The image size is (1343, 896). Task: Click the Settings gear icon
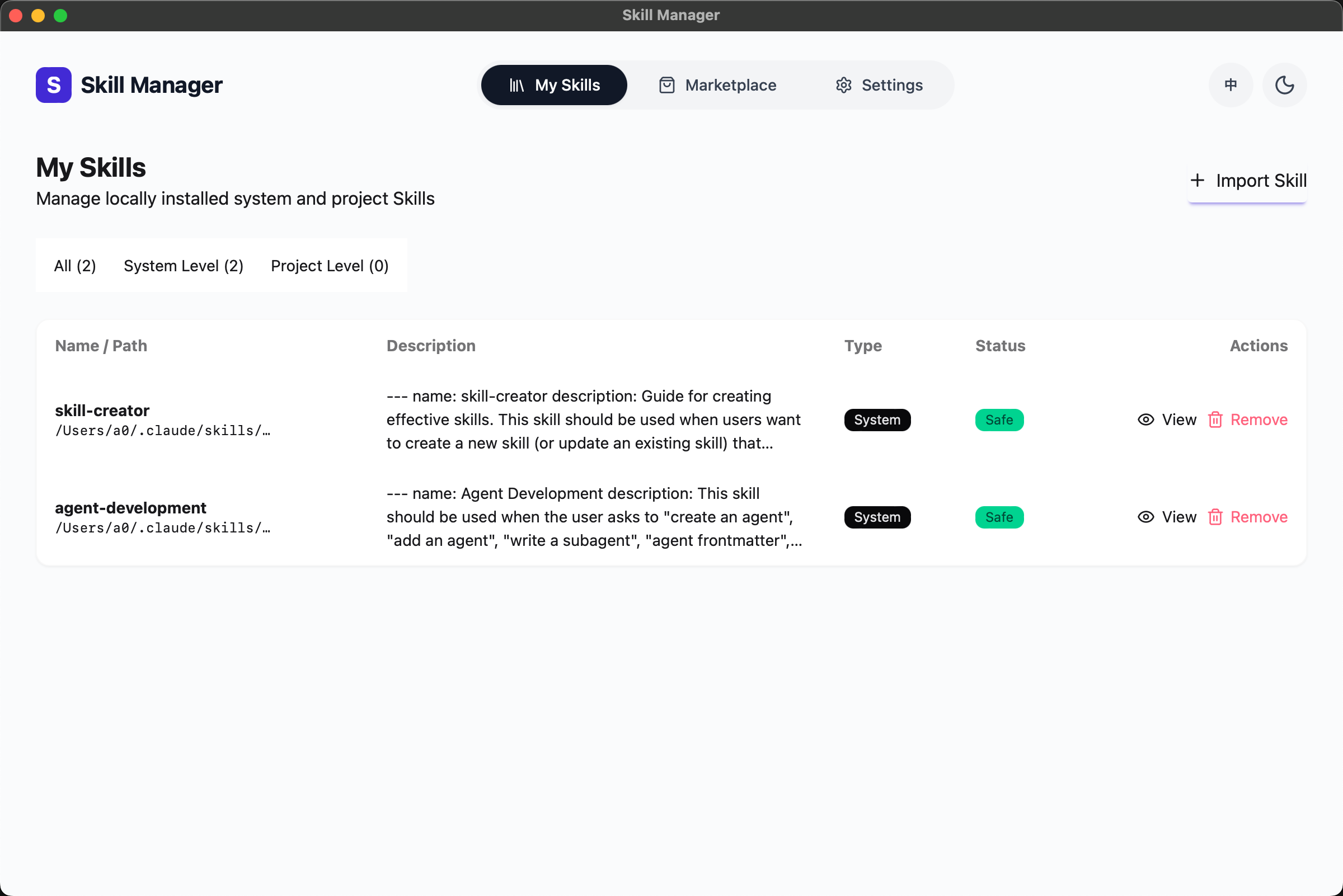click(843, 85)
